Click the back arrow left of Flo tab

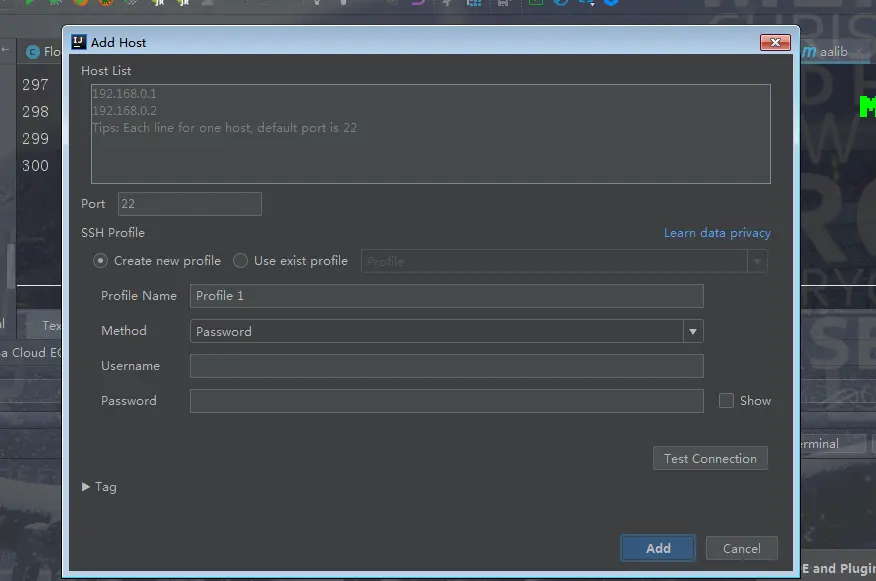point(5,50)
